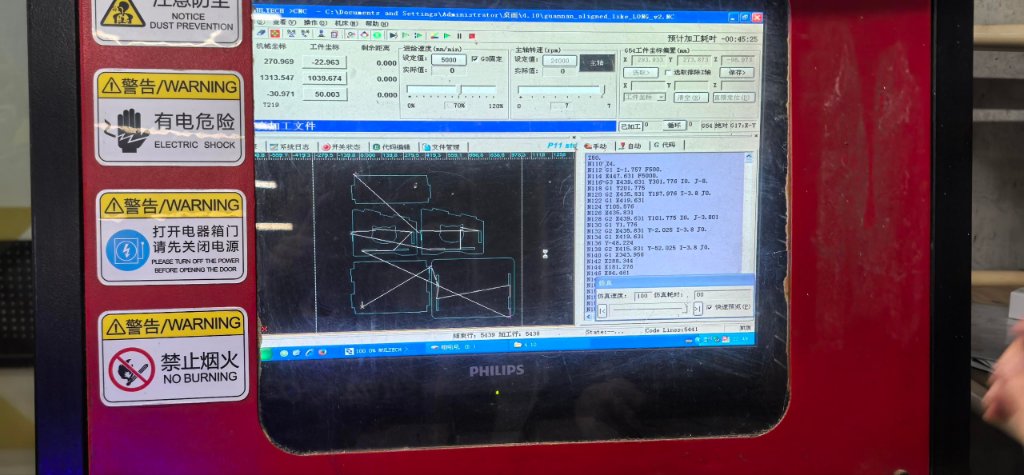Select the G代码 tab
The image size is (1024, 475).
(665, 145)
